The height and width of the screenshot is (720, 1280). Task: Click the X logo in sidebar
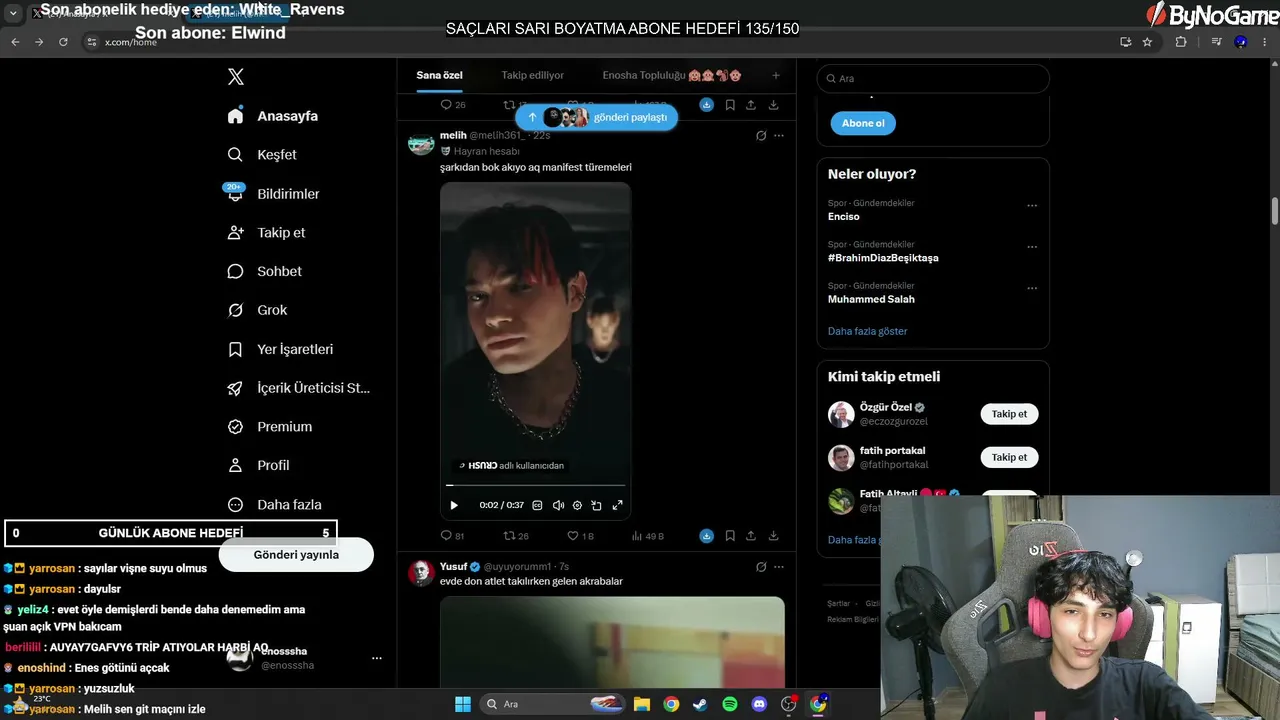[235, 77]
